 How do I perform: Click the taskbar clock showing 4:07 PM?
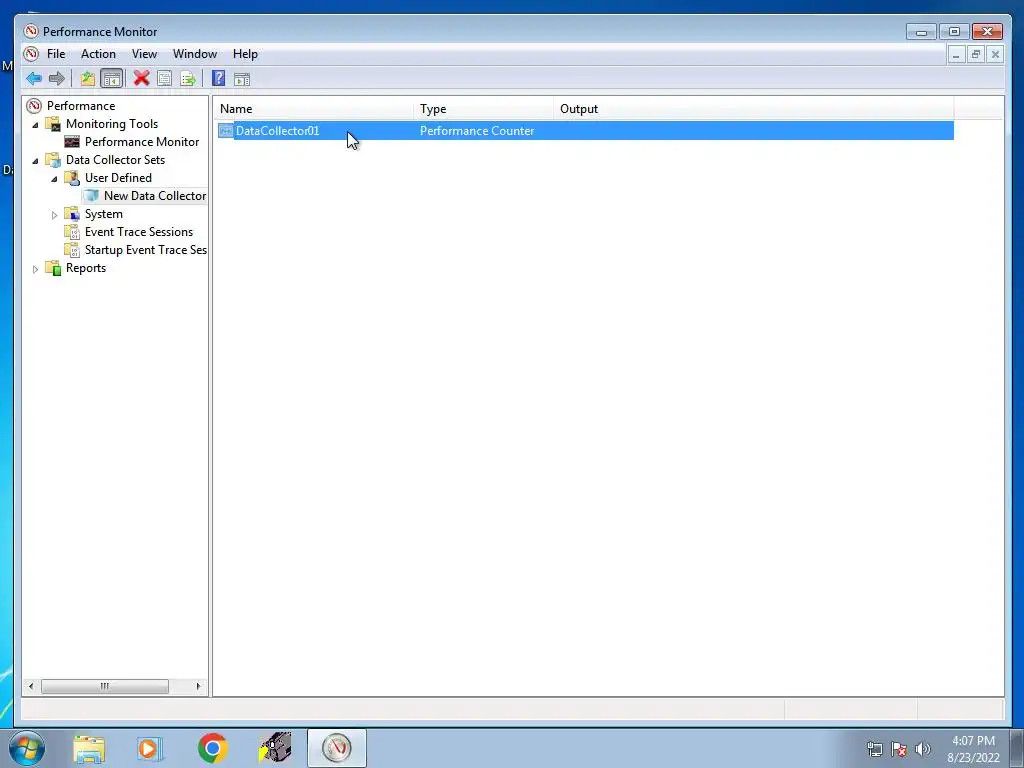pos(973,749)
